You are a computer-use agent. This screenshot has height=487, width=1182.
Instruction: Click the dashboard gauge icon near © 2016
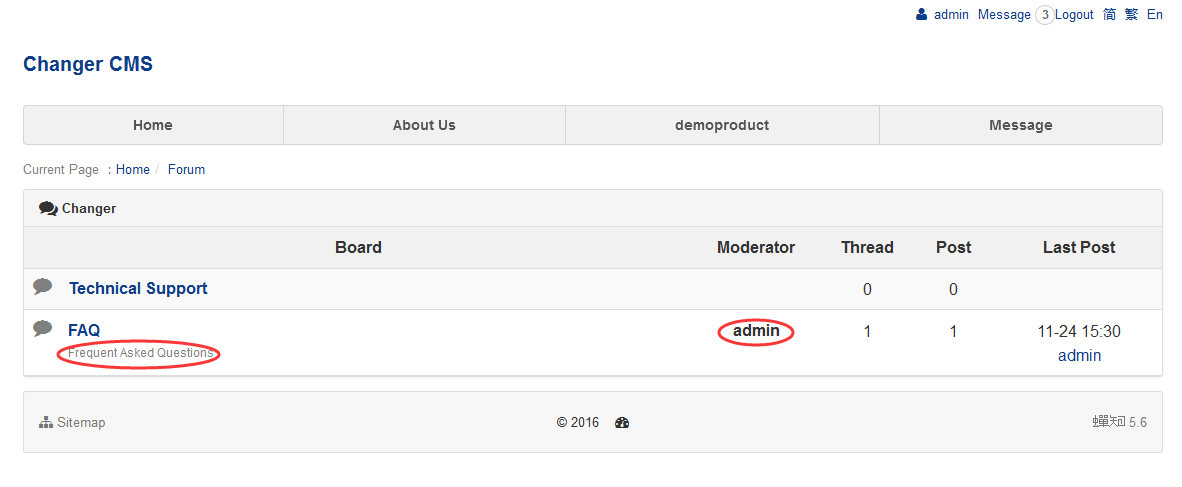pyautogui.click(x=622, y=423)
